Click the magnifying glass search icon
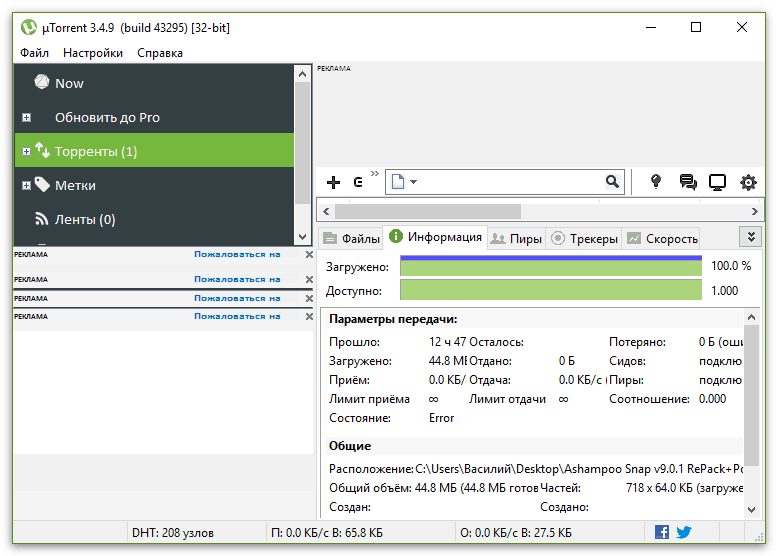The width and height of the screenshot is (778, 556). tap(612, 182)
